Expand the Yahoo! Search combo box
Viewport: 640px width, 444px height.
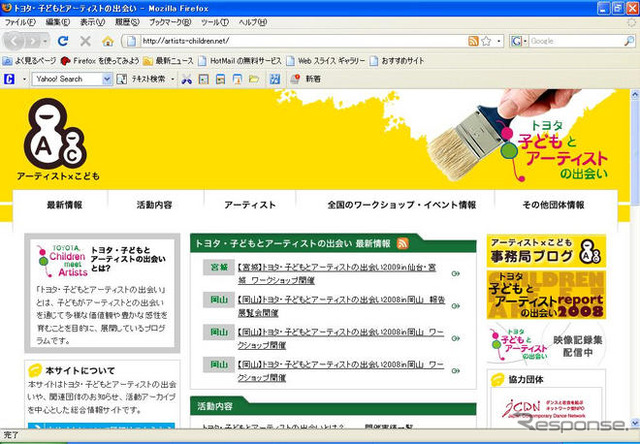click(107, 79)
